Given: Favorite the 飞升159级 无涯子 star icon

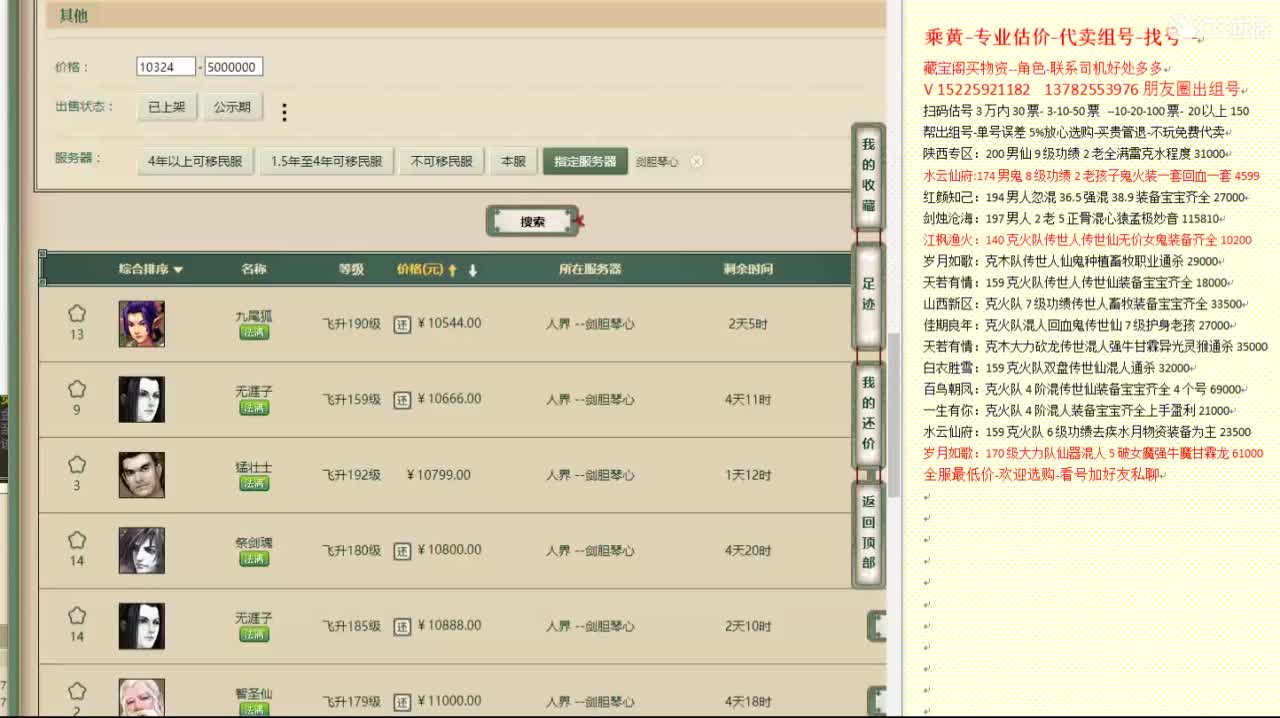Looking at the screenshot, I should click(x=77, y=389).
